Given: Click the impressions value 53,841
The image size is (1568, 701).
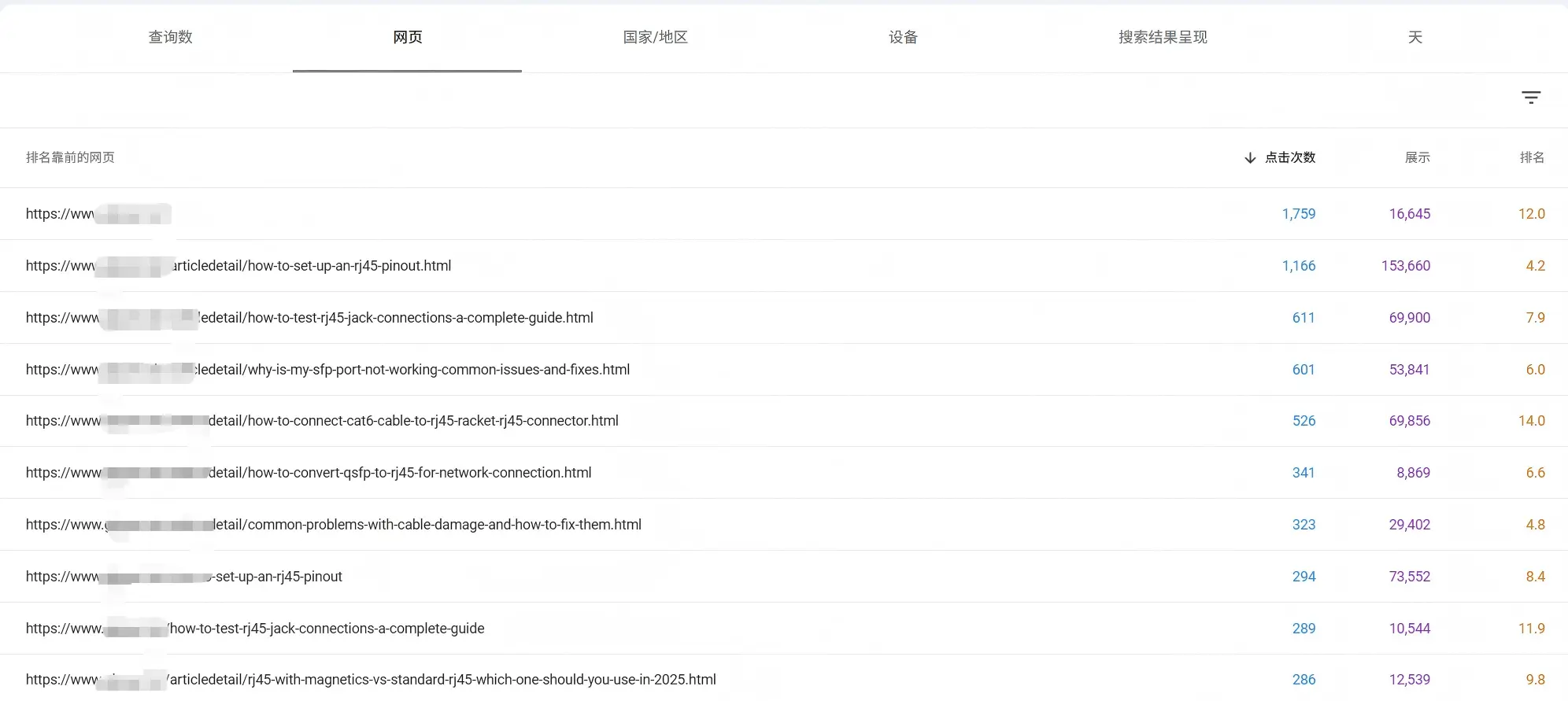Looking at the screenshot, I should (x=1410, y=370).
